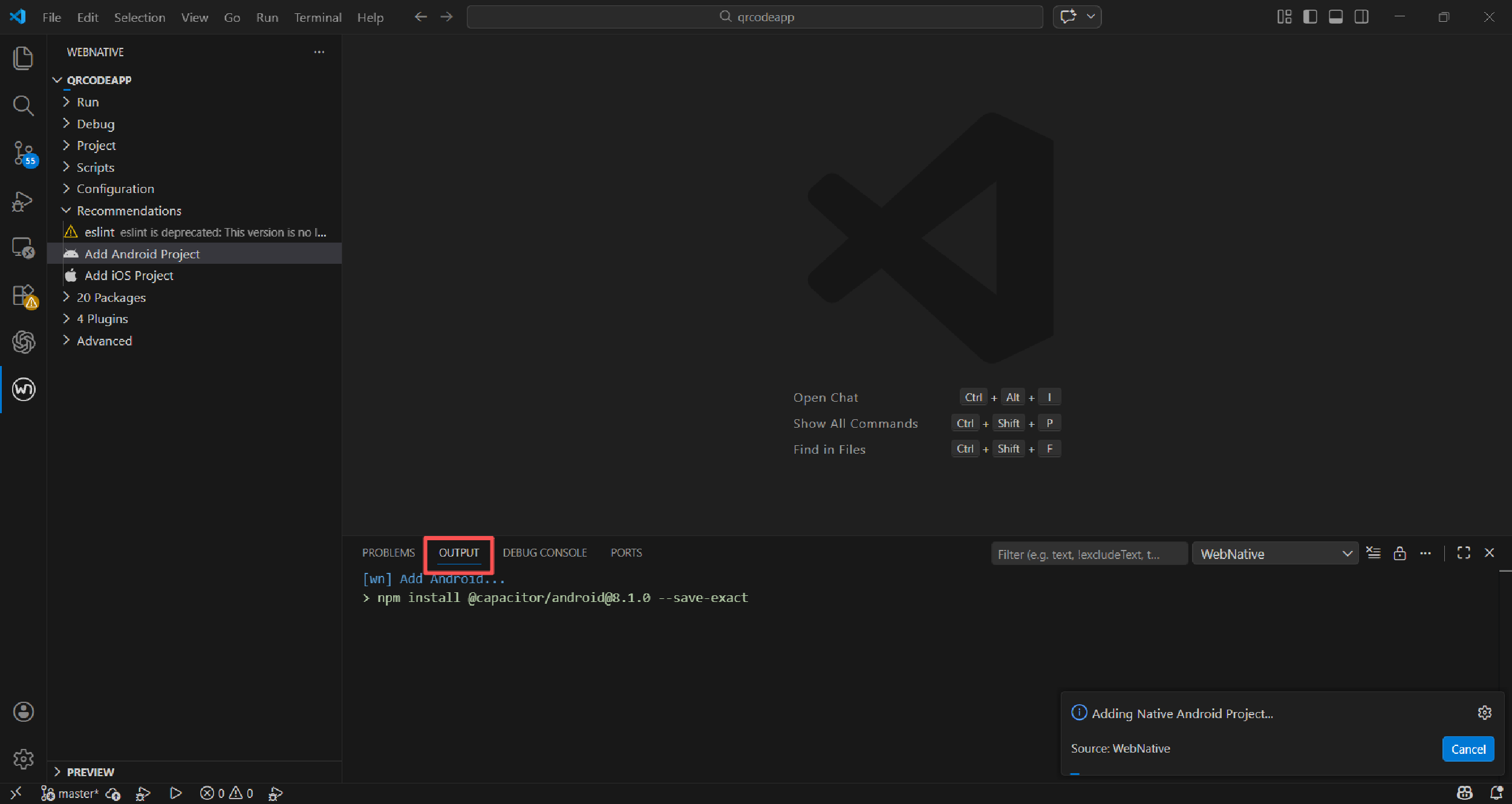Expand the PREVIEW section
Image resolution: width=1512 pixels, height=804 pixels.
click(57, 772)
